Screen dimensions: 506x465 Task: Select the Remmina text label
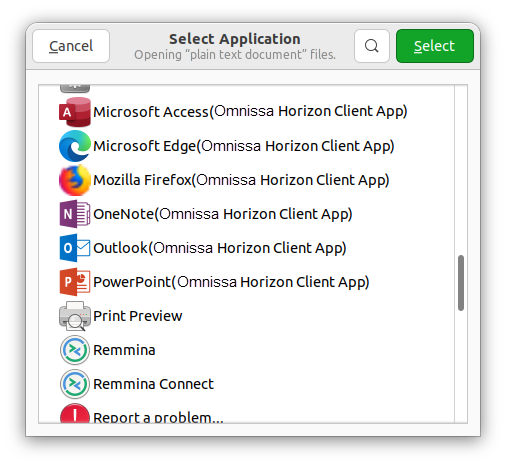pos(124,350)
